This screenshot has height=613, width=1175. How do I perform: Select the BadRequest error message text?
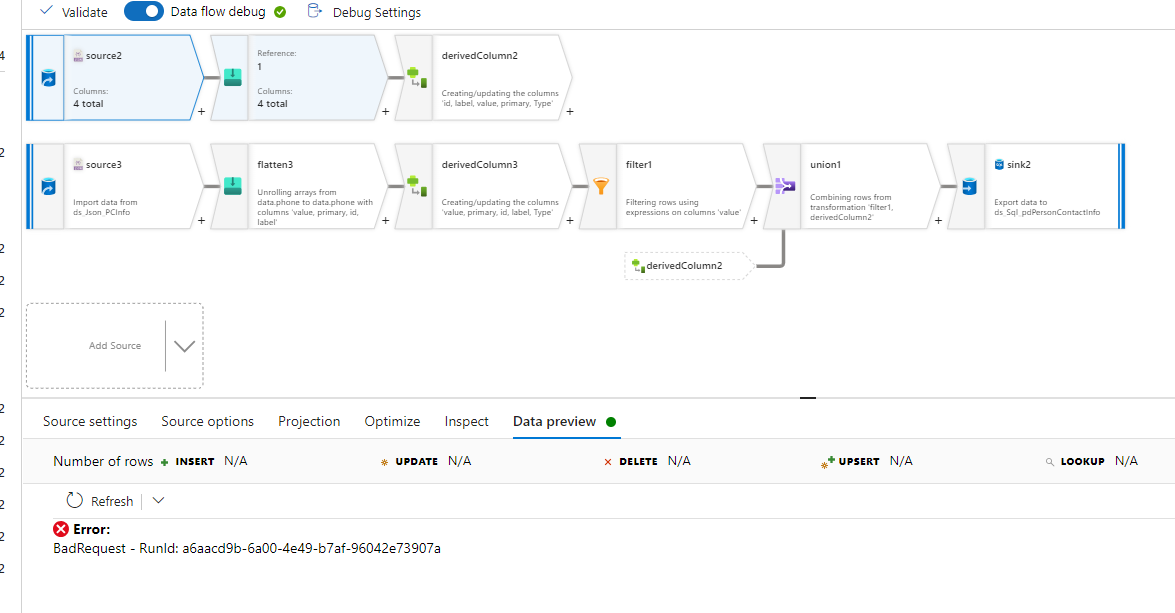247,548
